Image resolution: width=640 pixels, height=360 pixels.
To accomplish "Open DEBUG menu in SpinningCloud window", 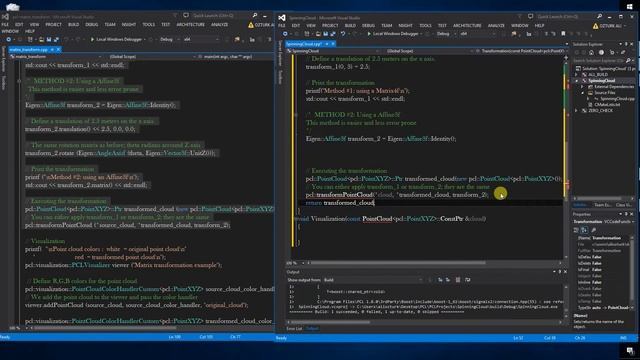I will tap(368, 25).
